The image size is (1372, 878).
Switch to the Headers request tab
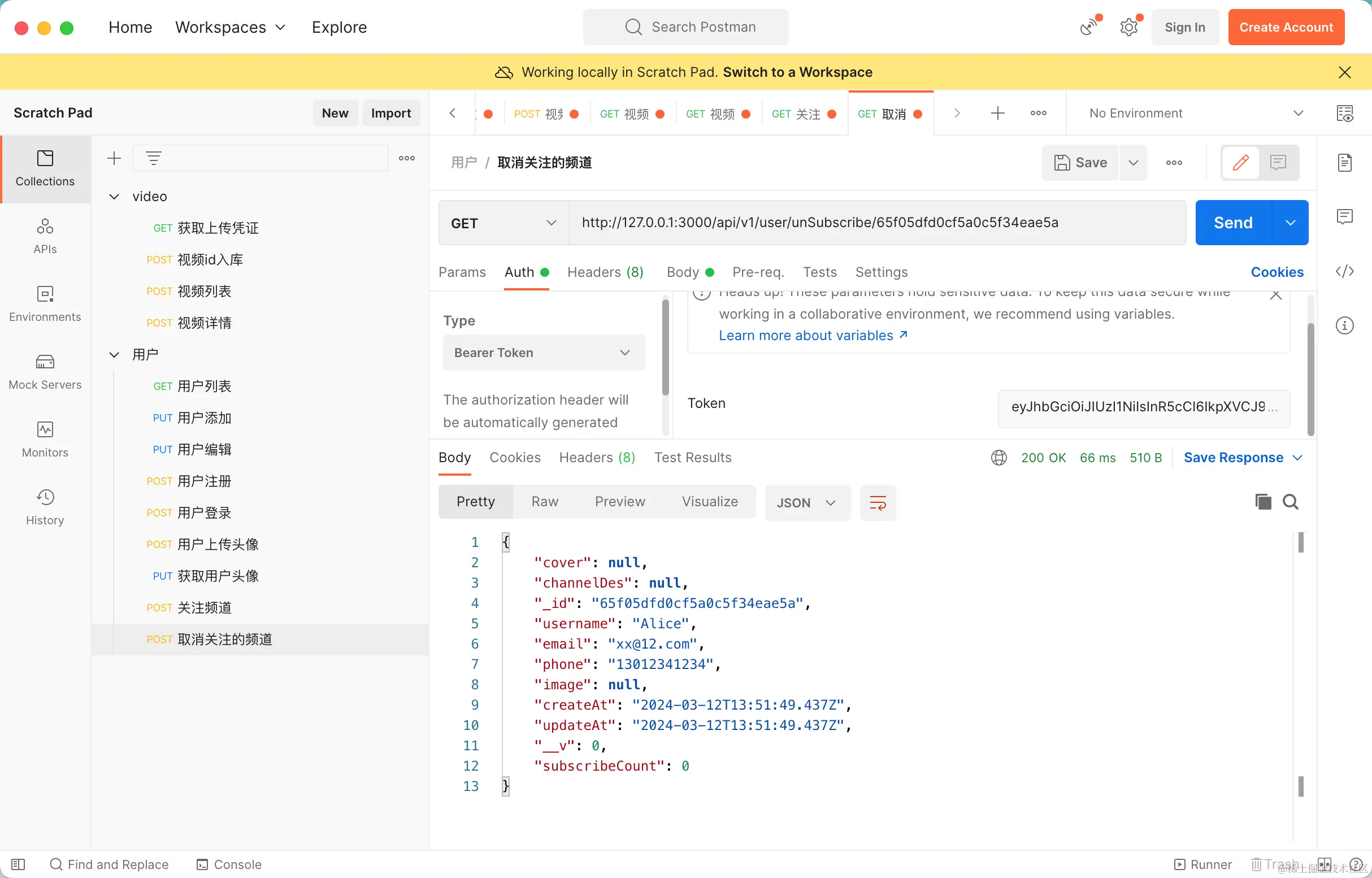coord(605,272)
